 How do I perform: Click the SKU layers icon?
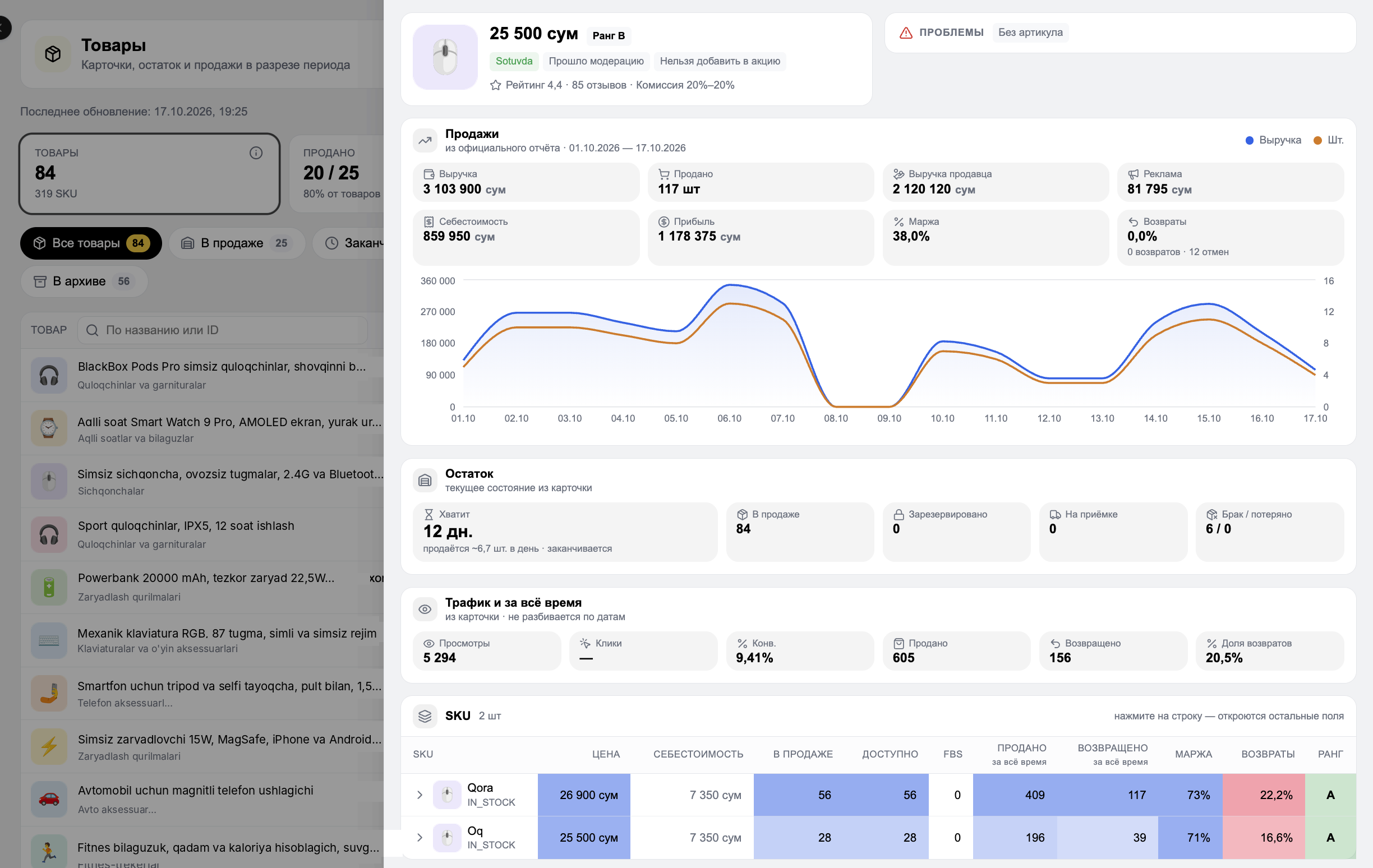[425, 716]
